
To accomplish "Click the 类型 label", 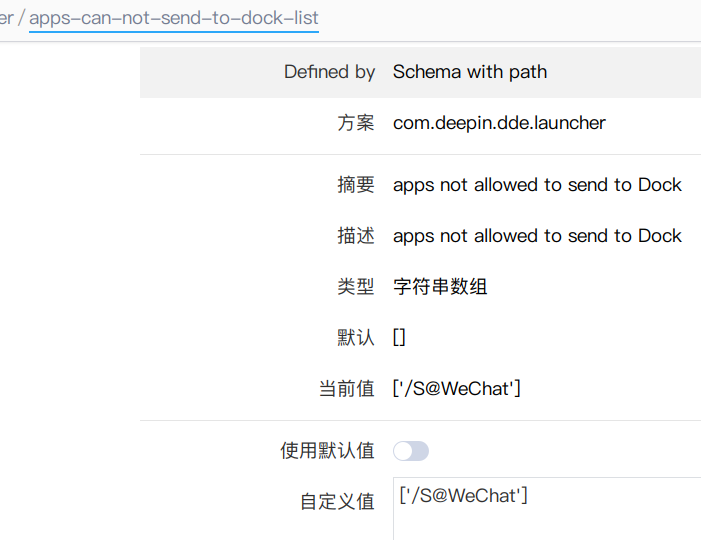I will (x=356, y=287).
